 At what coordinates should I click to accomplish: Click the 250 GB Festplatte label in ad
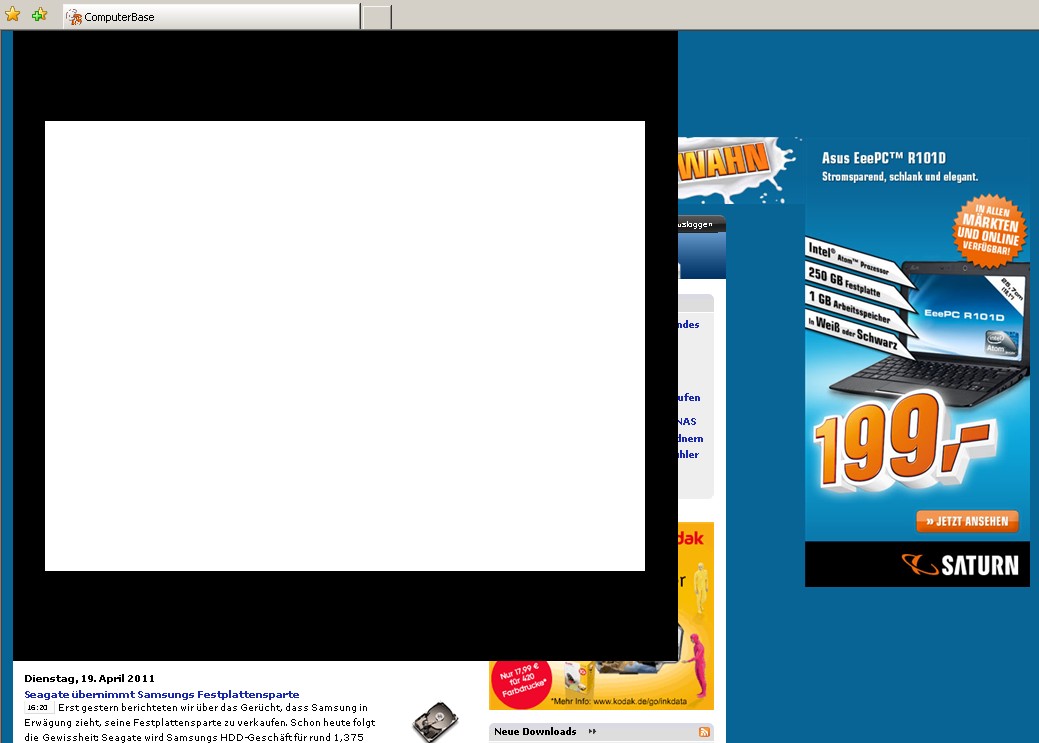click(x=845, y=282)
